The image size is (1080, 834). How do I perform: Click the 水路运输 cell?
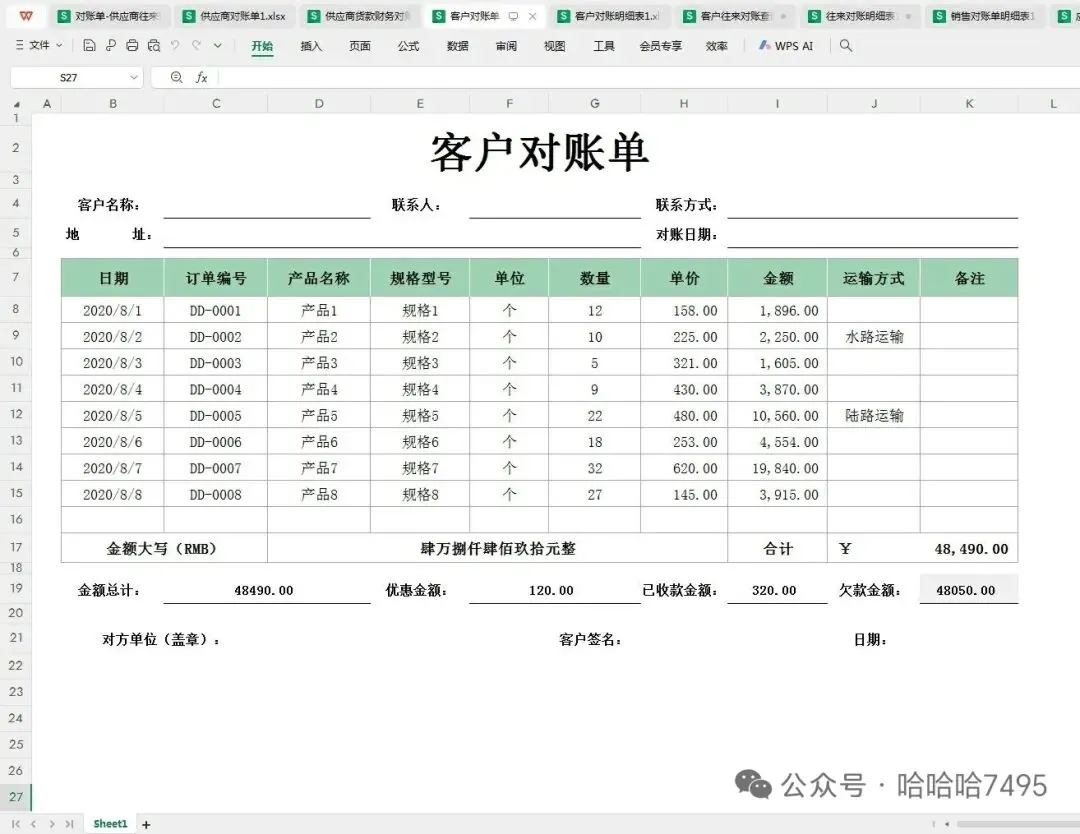873,337
